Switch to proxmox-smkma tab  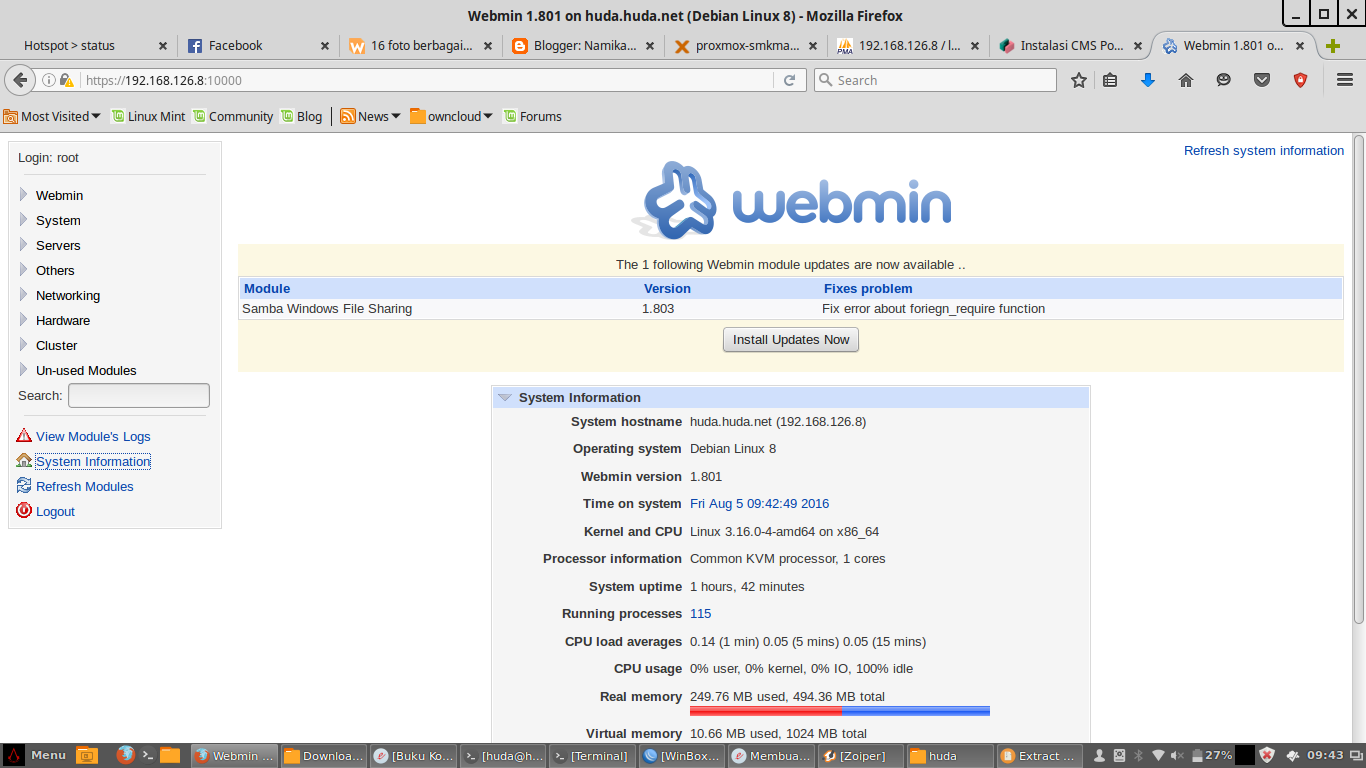746,46
